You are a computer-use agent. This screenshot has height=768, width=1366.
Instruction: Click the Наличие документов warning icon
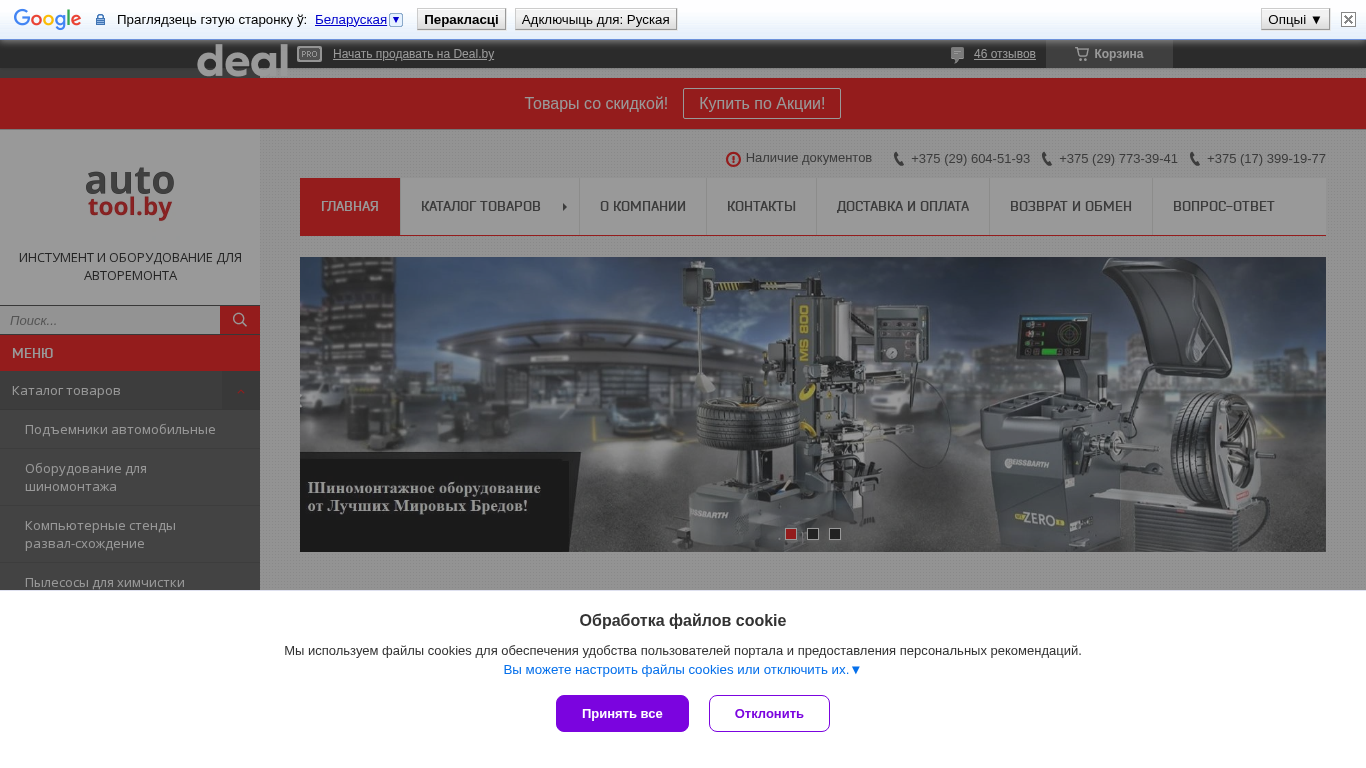tap(733, 159)
